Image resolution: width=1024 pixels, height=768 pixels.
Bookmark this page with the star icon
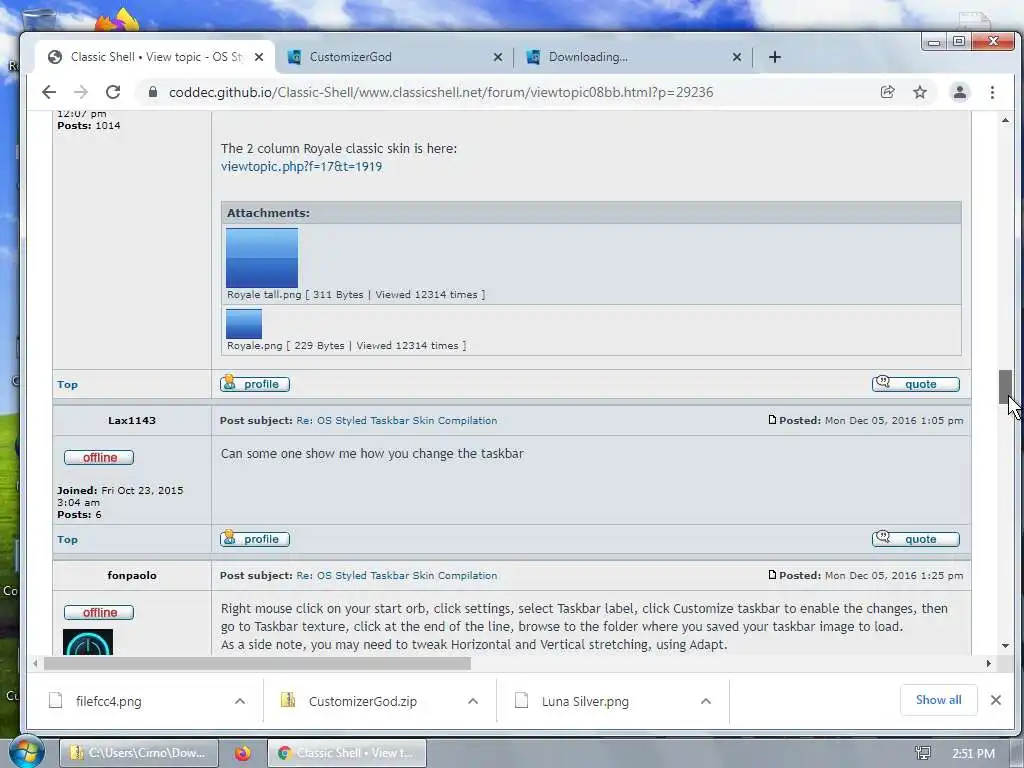920,92
